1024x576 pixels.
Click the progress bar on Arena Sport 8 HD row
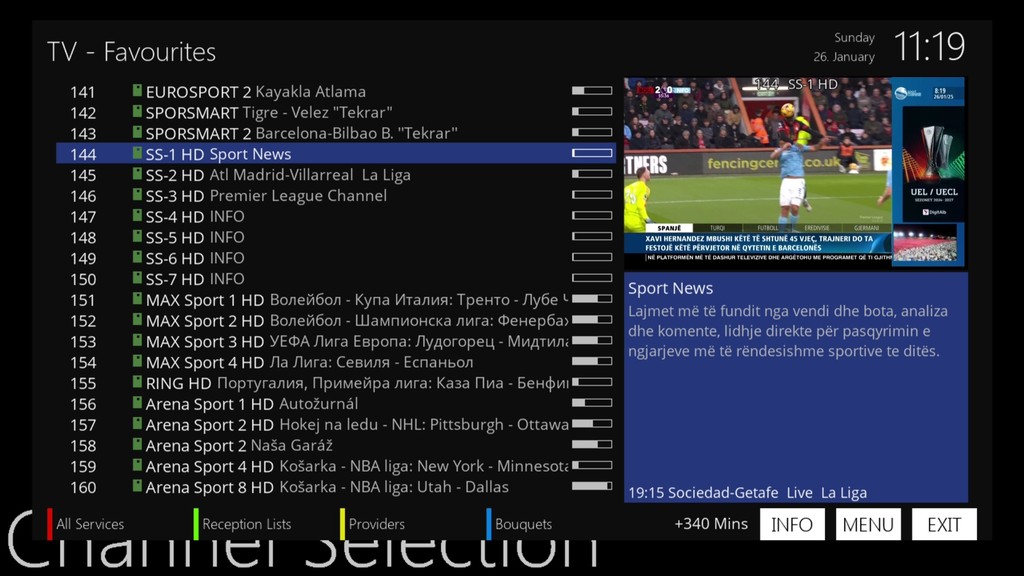tap(592, 487)
